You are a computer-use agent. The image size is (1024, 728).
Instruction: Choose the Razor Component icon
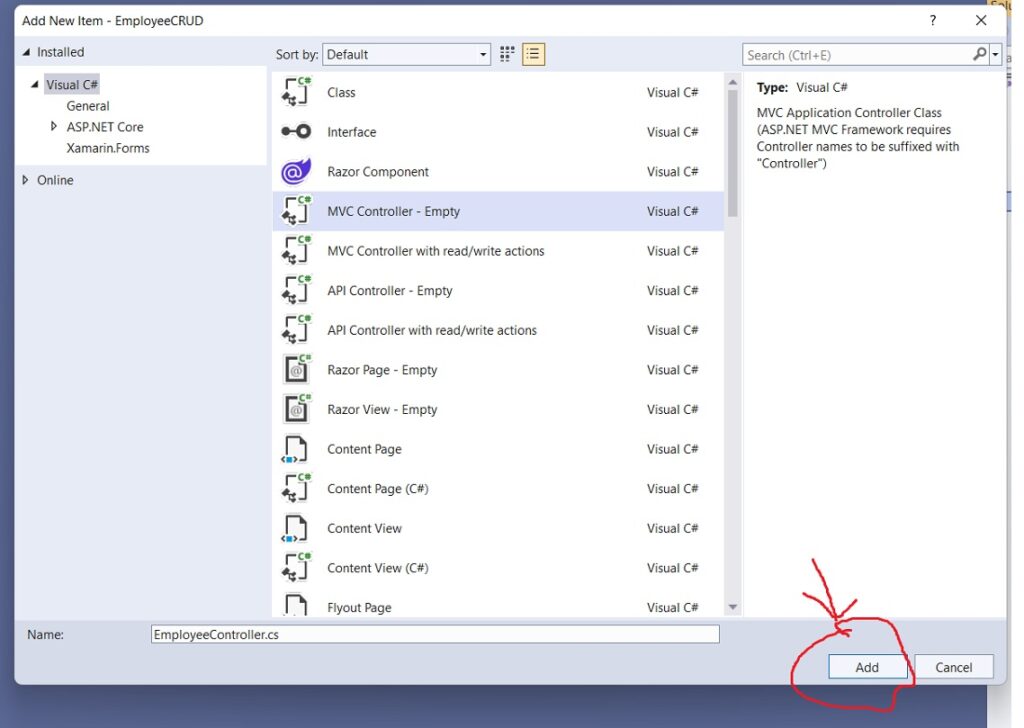(x=296, y=172)
